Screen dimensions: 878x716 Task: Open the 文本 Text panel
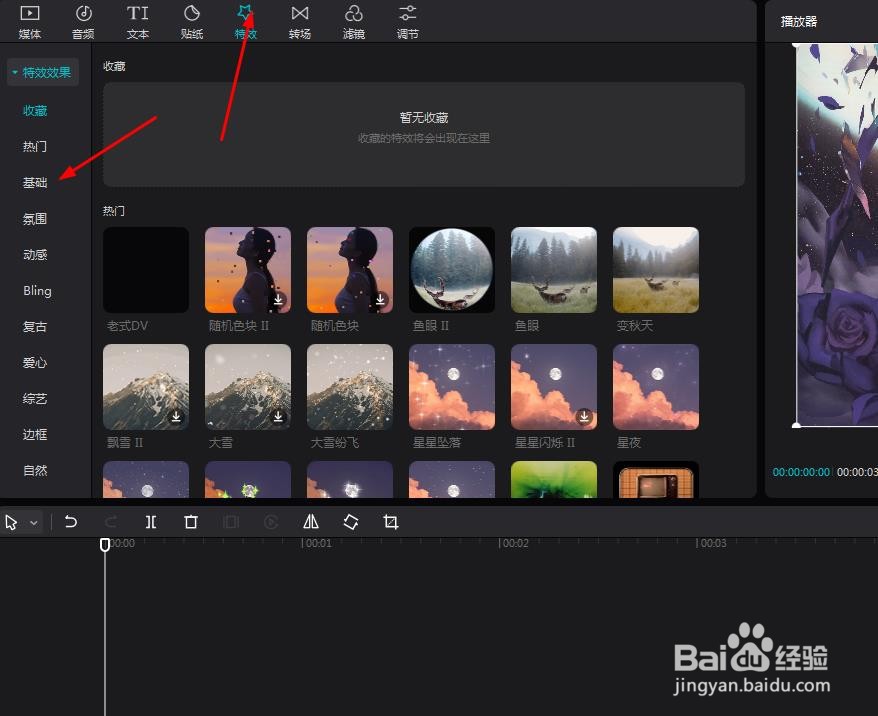137,21
